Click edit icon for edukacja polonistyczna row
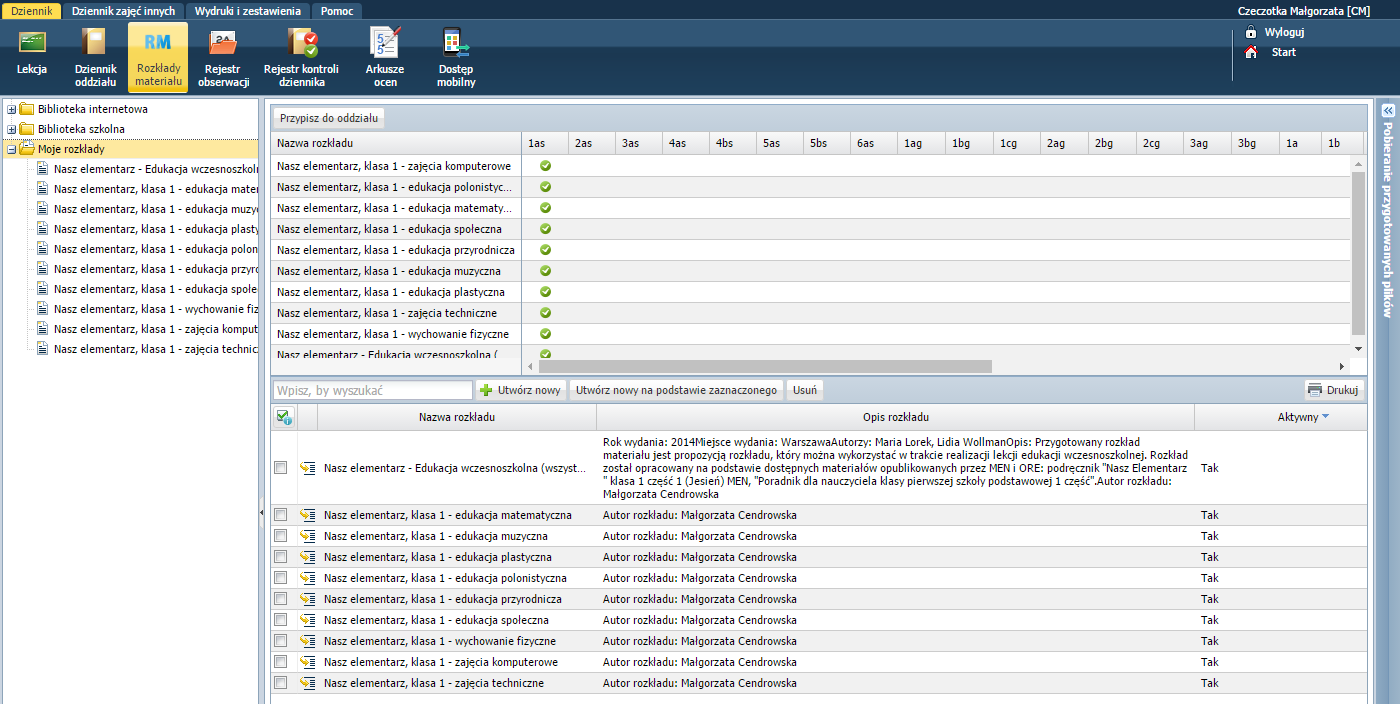Image resolution: width=1400 pixels, height=704 pixels. pos(308,578)
